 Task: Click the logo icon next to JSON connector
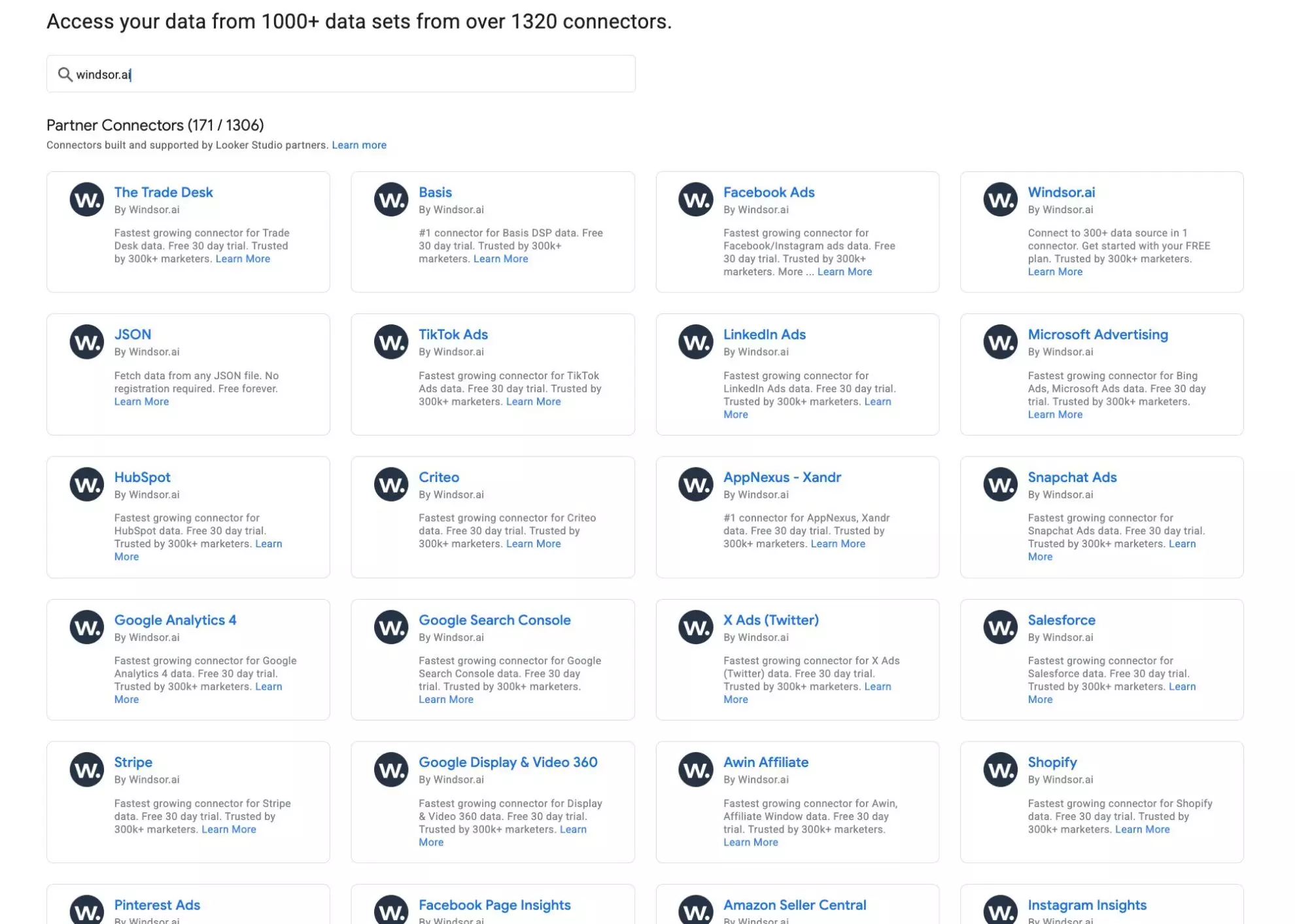point(87,341)
